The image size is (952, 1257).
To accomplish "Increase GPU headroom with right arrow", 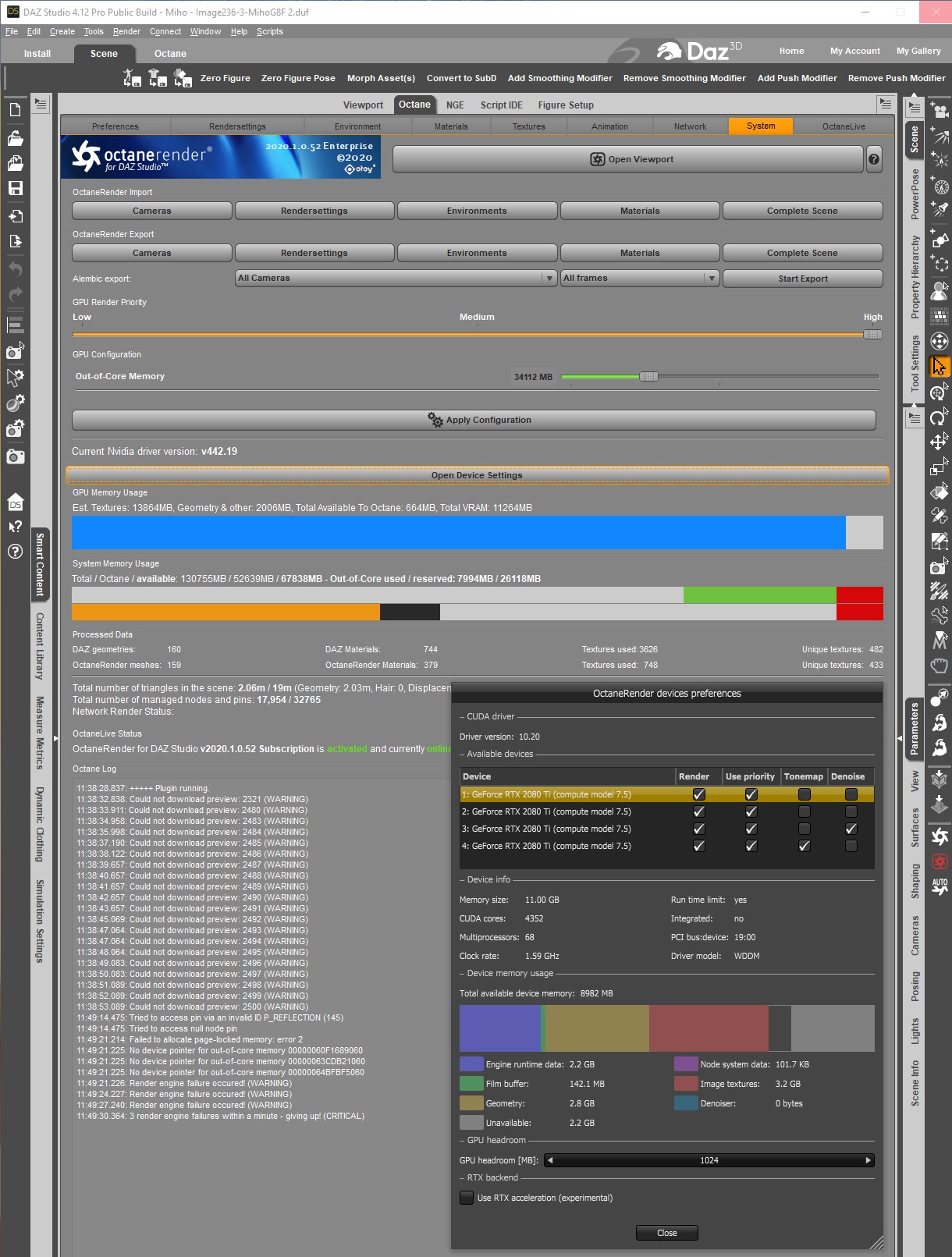I will tap(869, 1160).
